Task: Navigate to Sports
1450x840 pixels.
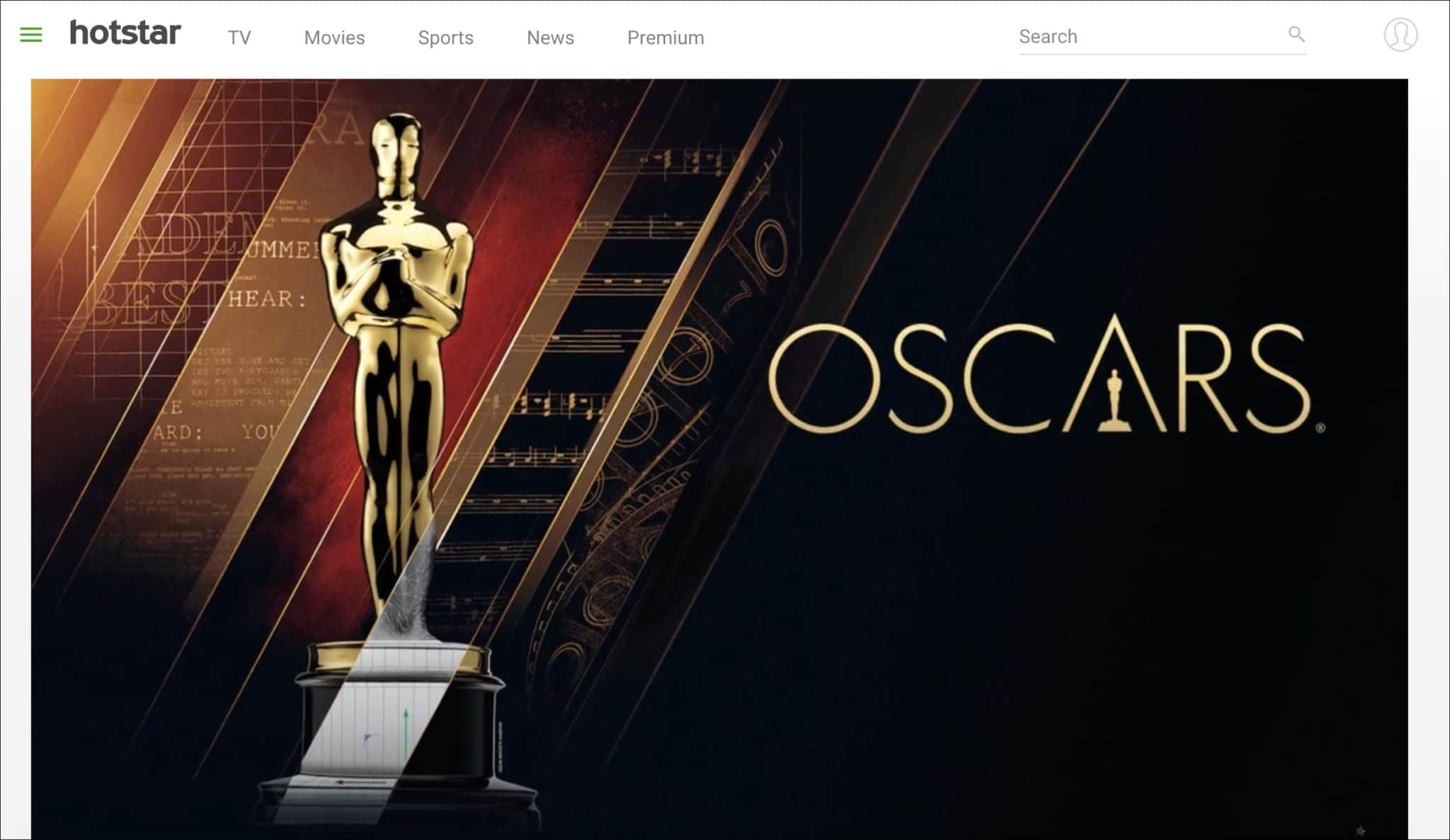Action: pyautogui.click(x=445, y=38)
